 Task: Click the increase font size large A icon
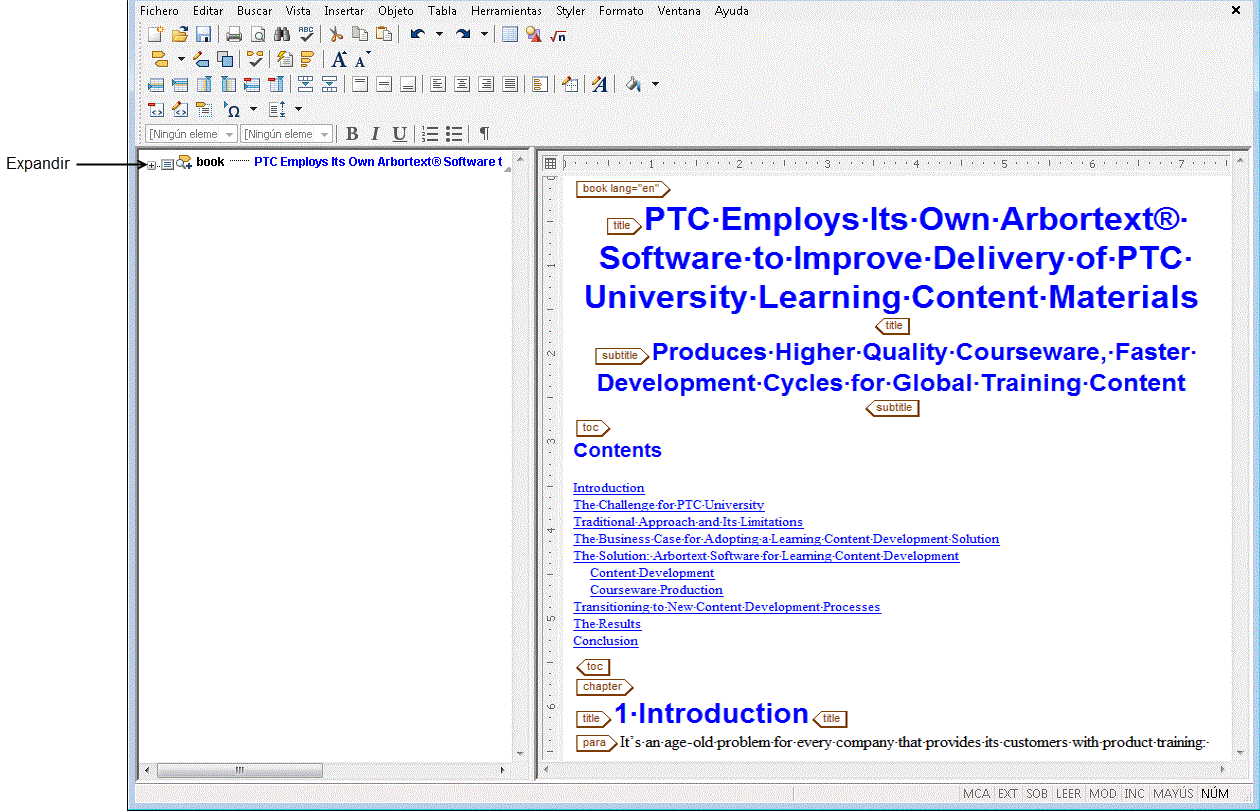pyautogui.click(x=340, y=59)
